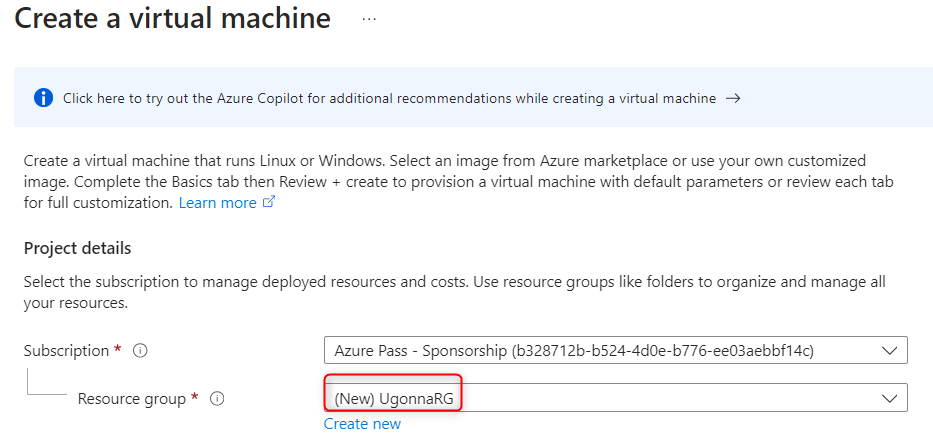Click the Create a virtual machine title

pos(172,19)
